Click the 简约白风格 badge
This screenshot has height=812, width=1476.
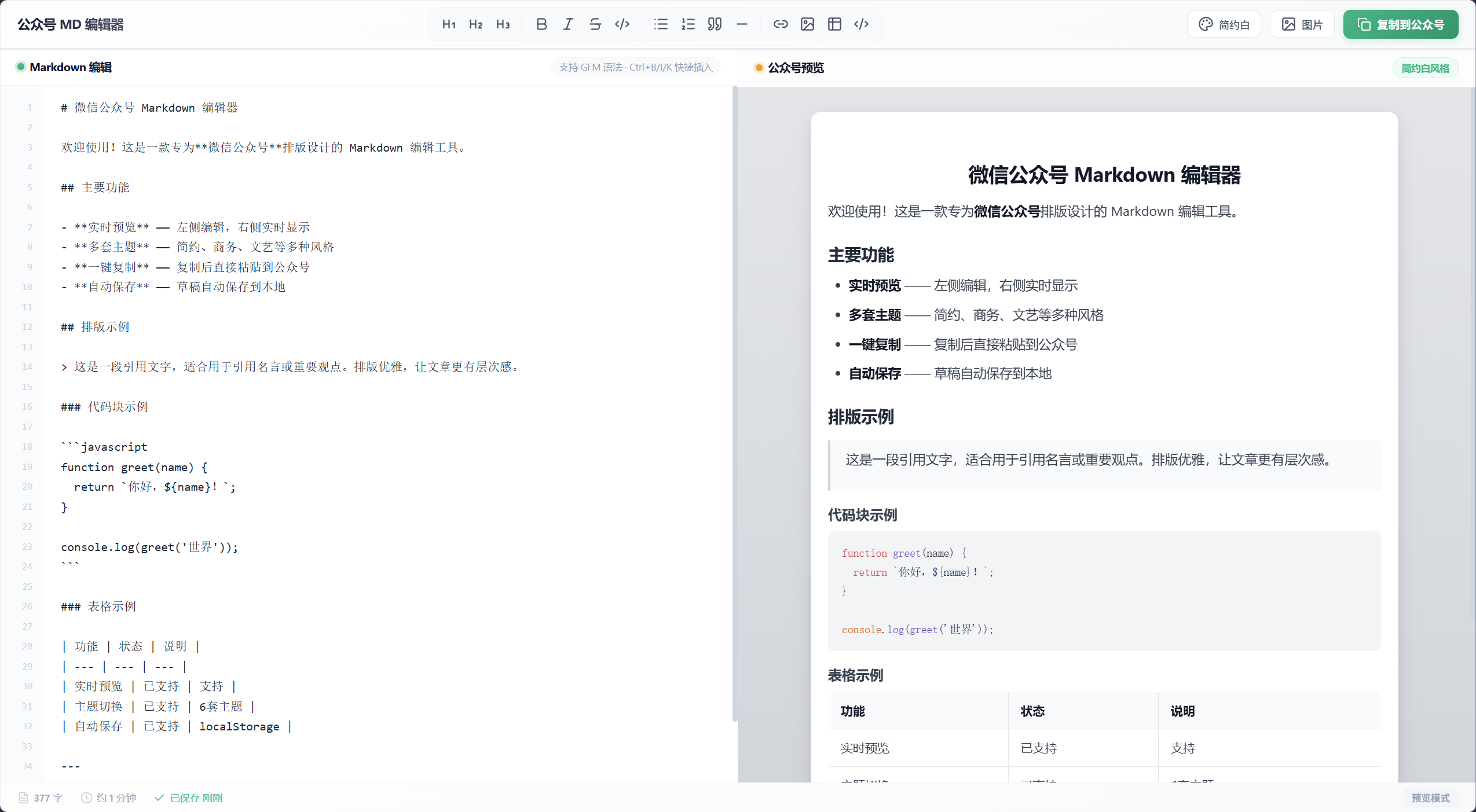click(1425, 68)
